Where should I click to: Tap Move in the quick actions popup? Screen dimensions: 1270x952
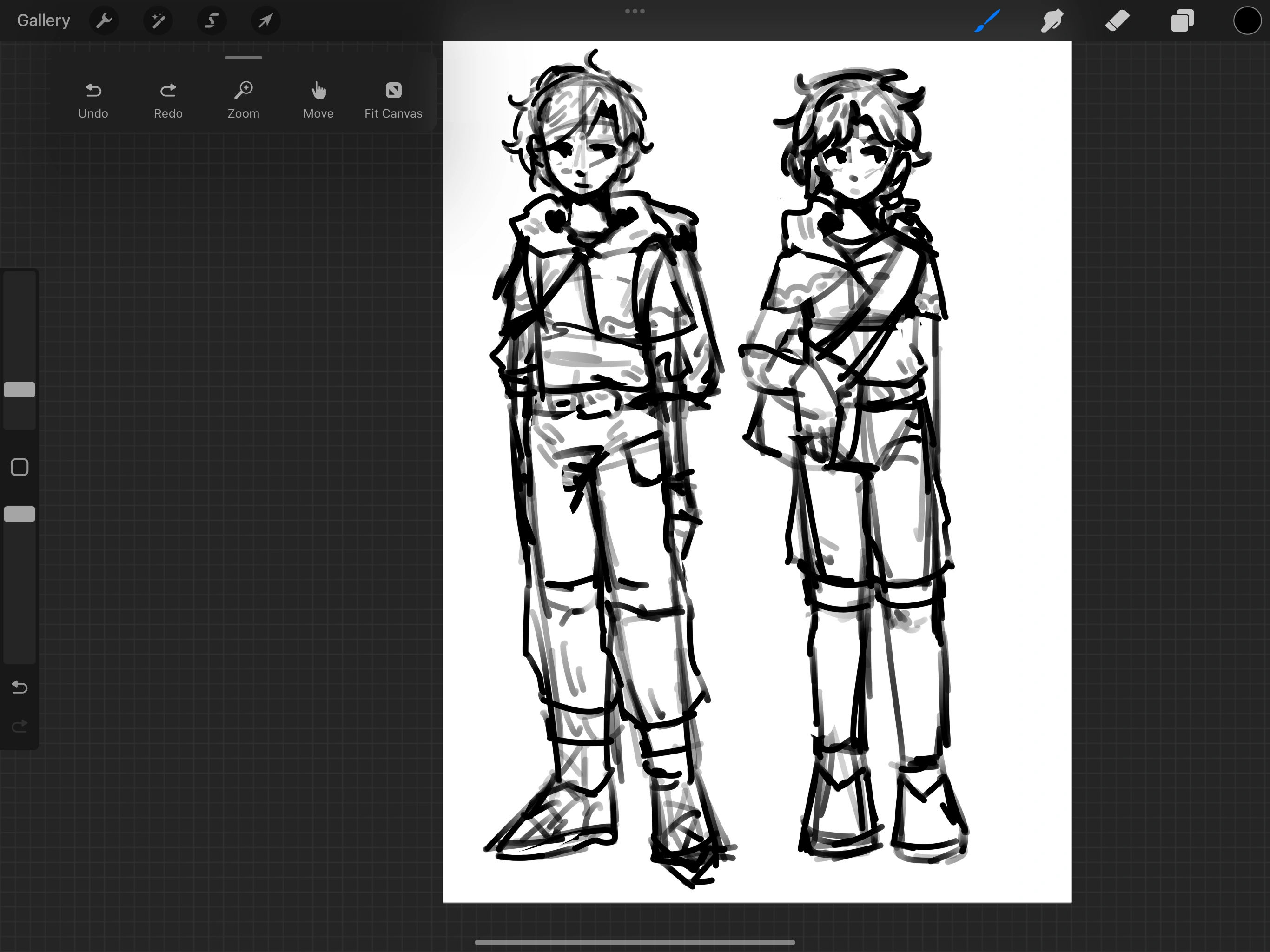pos(318,99)
